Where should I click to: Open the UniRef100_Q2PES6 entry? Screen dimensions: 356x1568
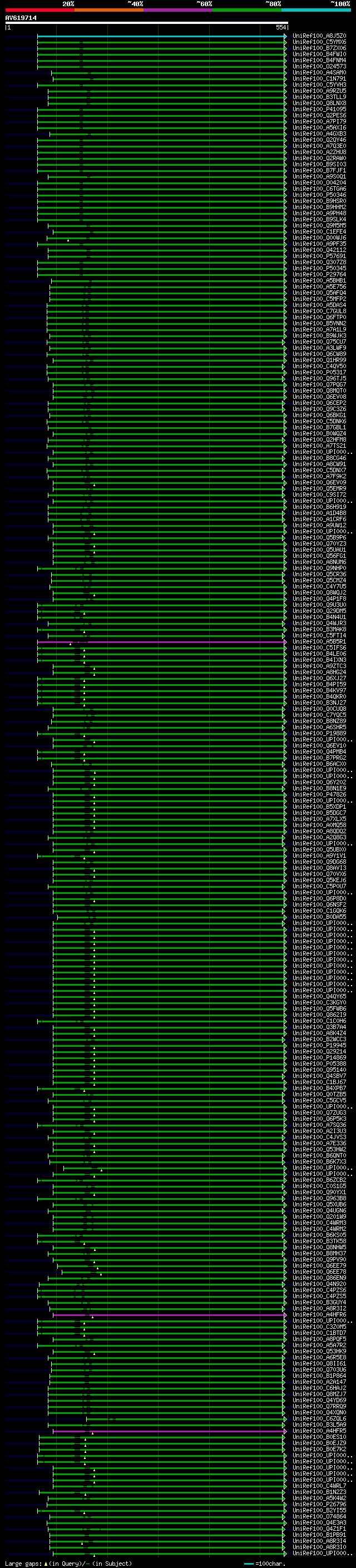(319, 115)
